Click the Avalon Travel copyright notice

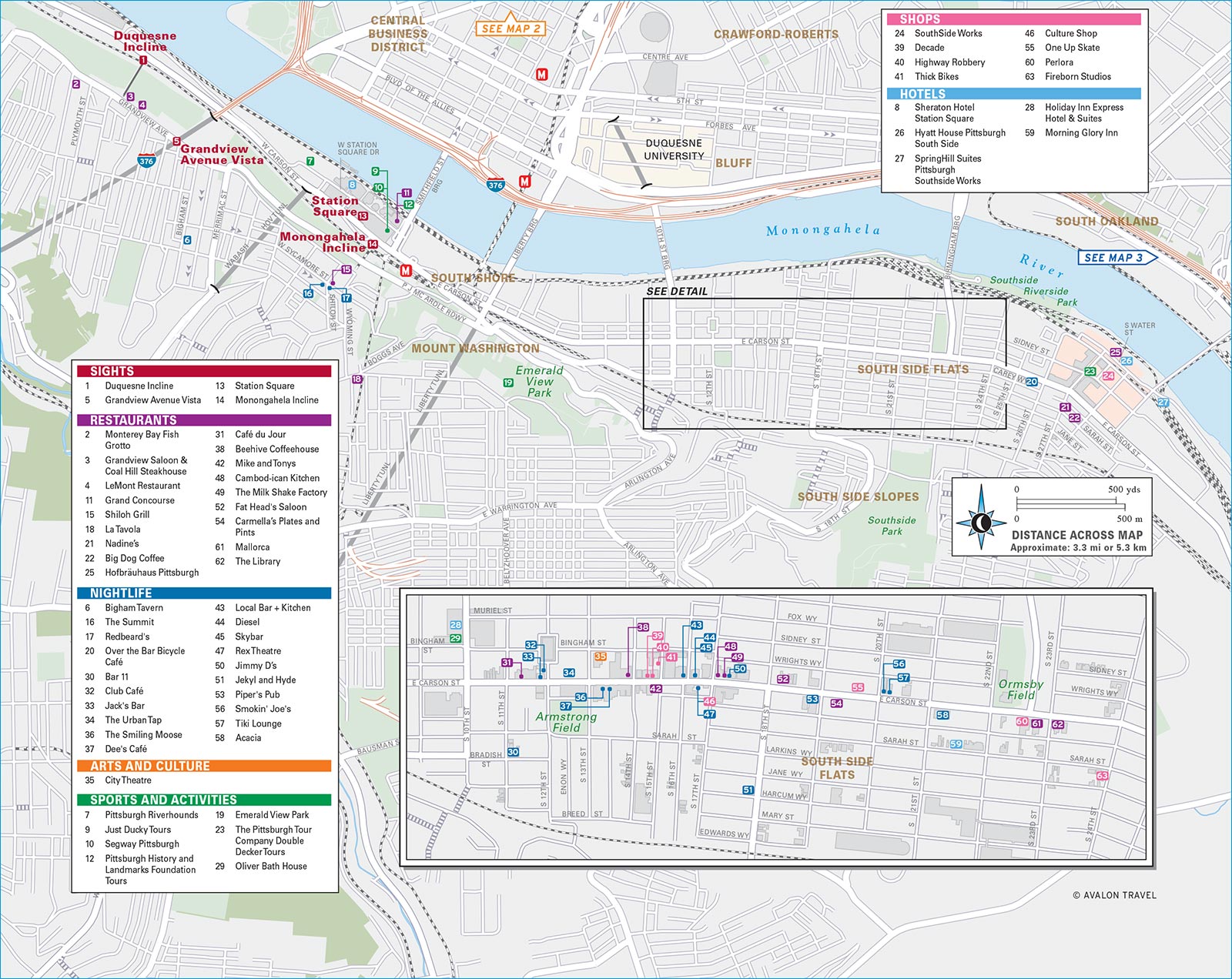pyautogui.click(x=1114, y=895)
